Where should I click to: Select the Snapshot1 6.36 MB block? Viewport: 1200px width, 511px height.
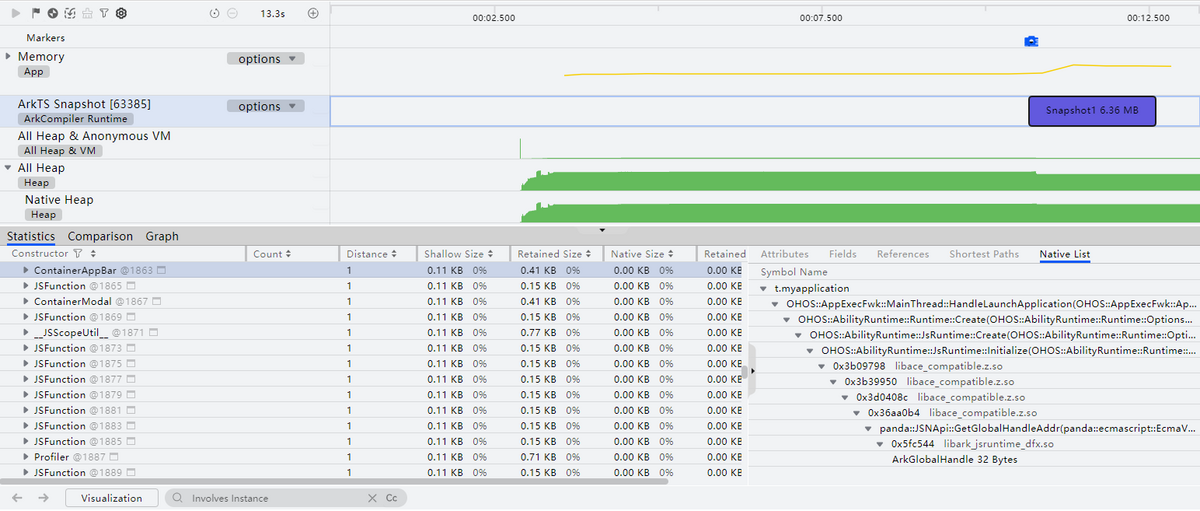(x=1092, y=111)
